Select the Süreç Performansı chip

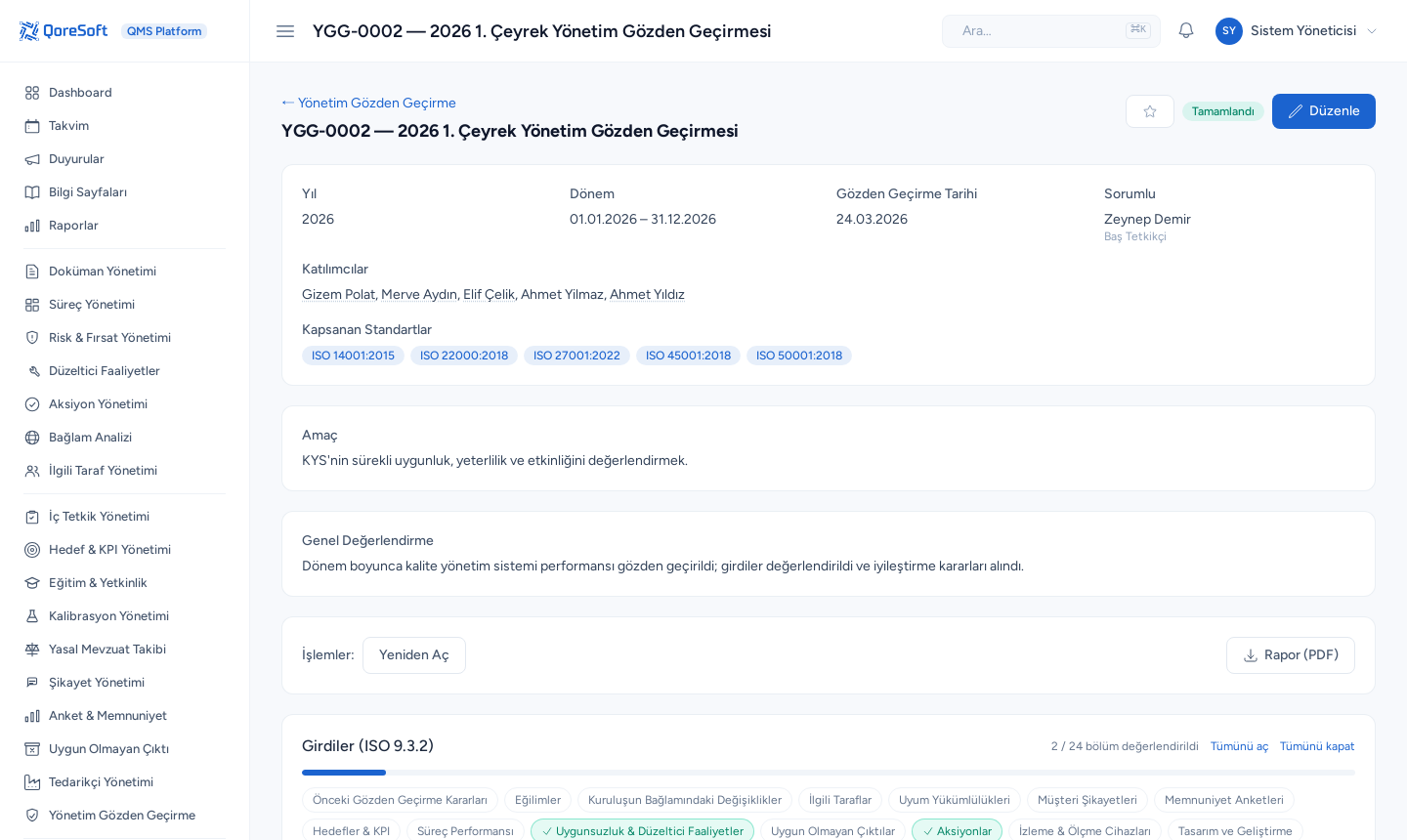(465, 831)
